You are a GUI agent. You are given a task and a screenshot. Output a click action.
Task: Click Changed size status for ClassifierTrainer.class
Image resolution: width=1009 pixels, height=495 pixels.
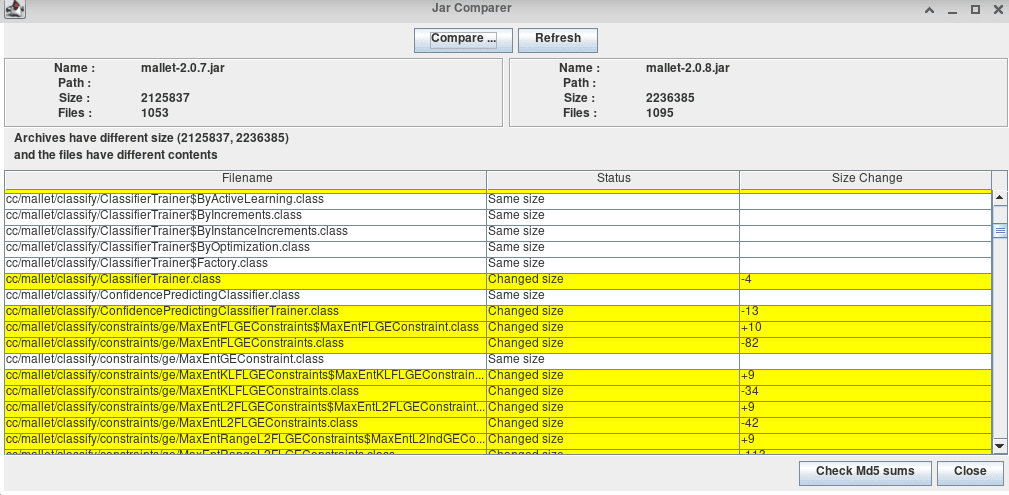point(613,279)
